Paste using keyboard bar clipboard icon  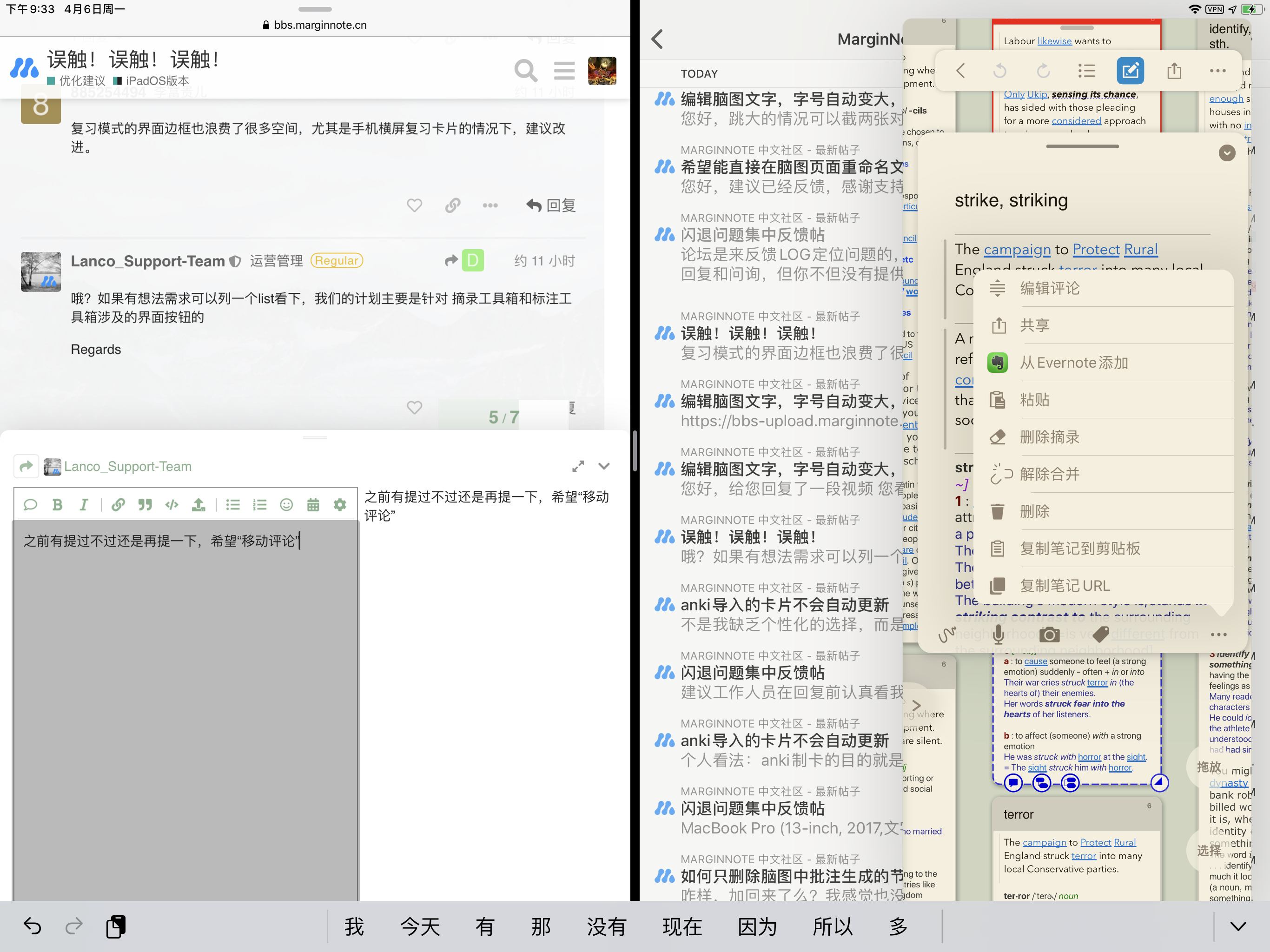click(115, 926)
